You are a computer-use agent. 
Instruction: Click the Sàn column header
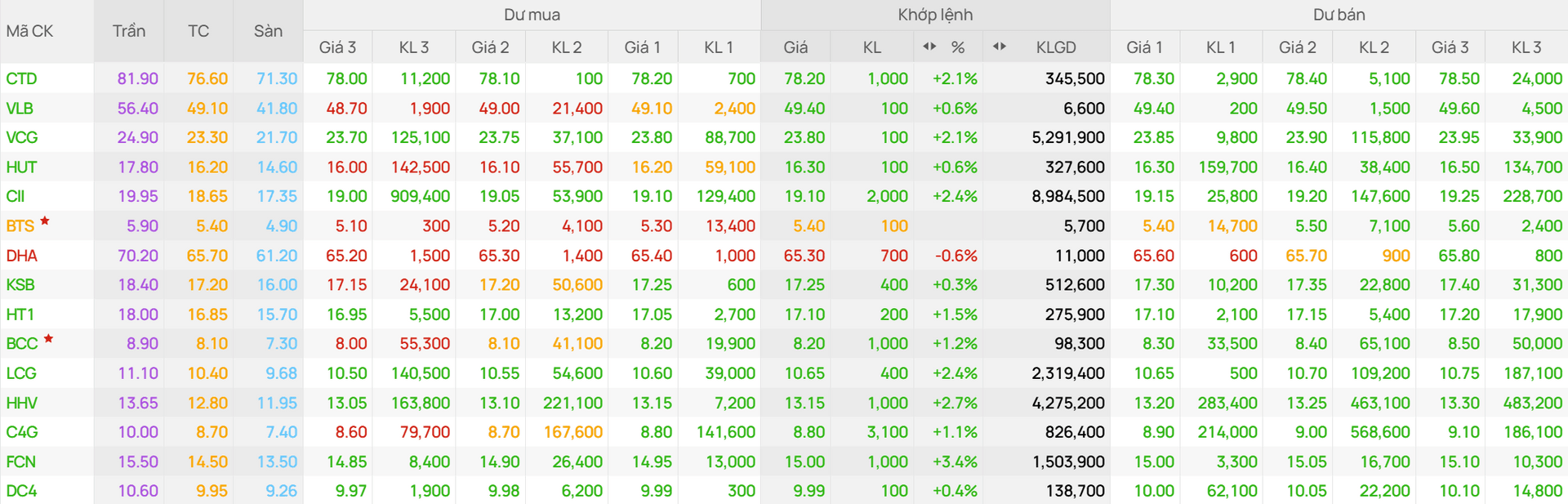pos(268,31)
